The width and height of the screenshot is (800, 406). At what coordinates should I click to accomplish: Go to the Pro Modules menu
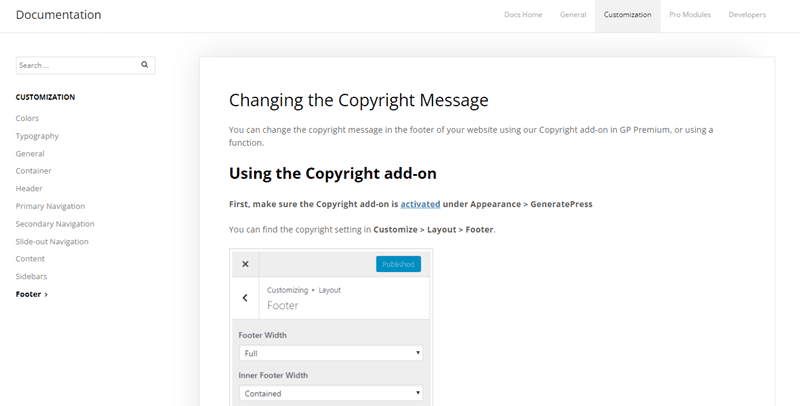[x=688, y=15]
